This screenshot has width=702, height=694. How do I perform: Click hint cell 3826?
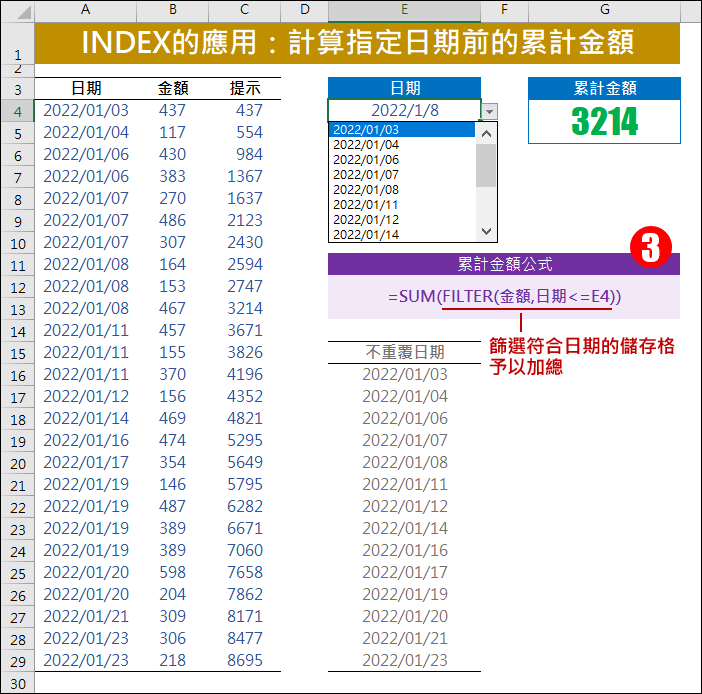tap(244, 352)
